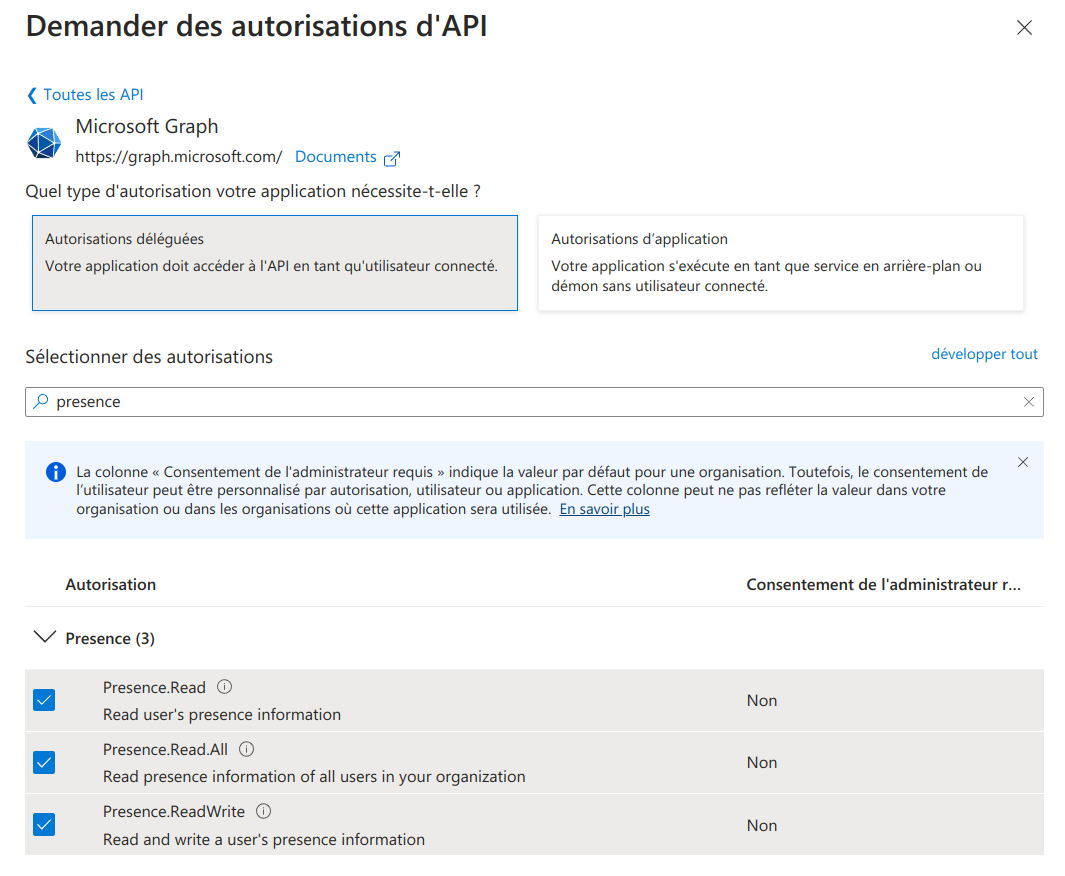Dismiss the admin consent info banner
The height and width of the screenshot is (876, 1065).
[1023, 462]
